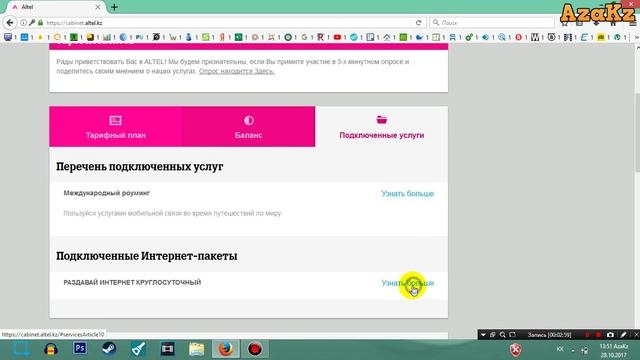Open the red R bookmark
This screenshot has width=640, height=360.
coord(320,37)
